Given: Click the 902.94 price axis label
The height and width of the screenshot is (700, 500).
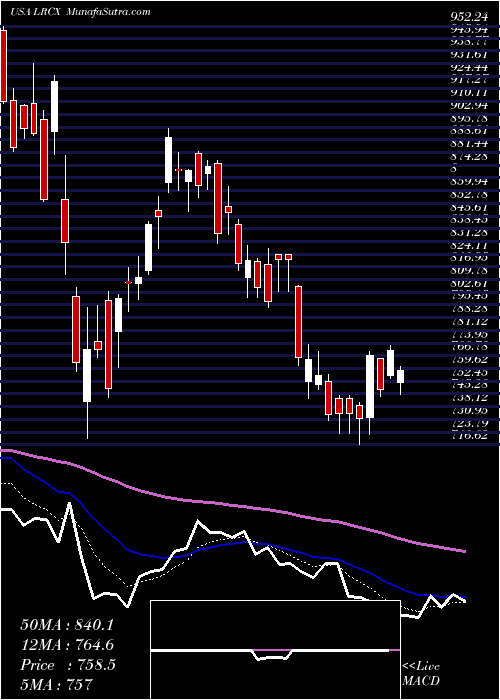Looking at the screenshot, I should [x=467, y=106].
